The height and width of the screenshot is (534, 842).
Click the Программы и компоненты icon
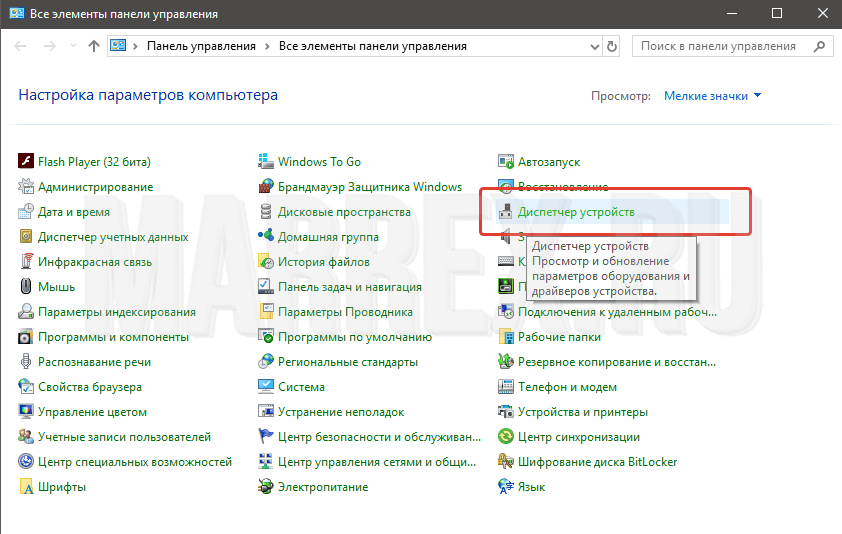tap(26, 337)
